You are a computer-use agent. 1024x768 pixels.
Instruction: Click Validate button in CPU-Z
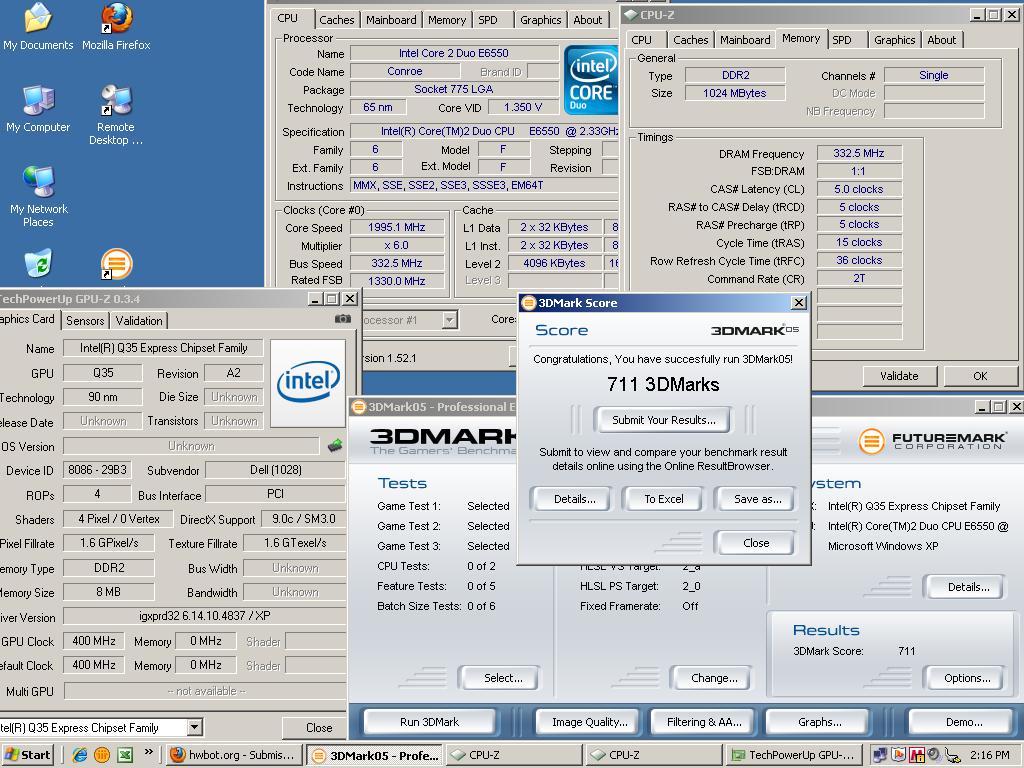point(899,376)
